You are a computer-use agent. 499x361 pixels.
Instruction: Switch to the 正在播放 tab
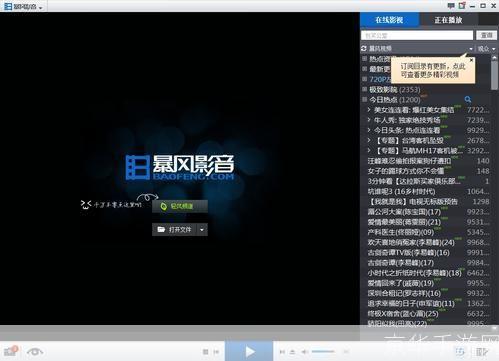[x=448, y=20]
